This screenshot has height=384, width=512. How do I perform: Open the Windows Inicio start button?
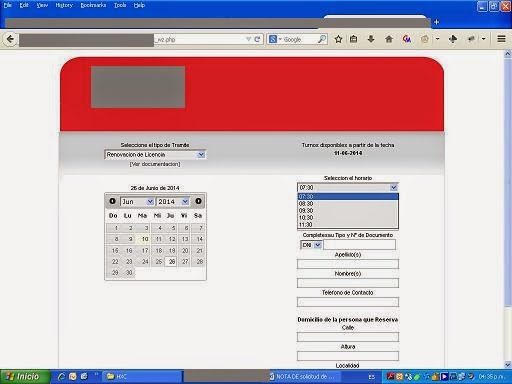[x=24, y=377]
